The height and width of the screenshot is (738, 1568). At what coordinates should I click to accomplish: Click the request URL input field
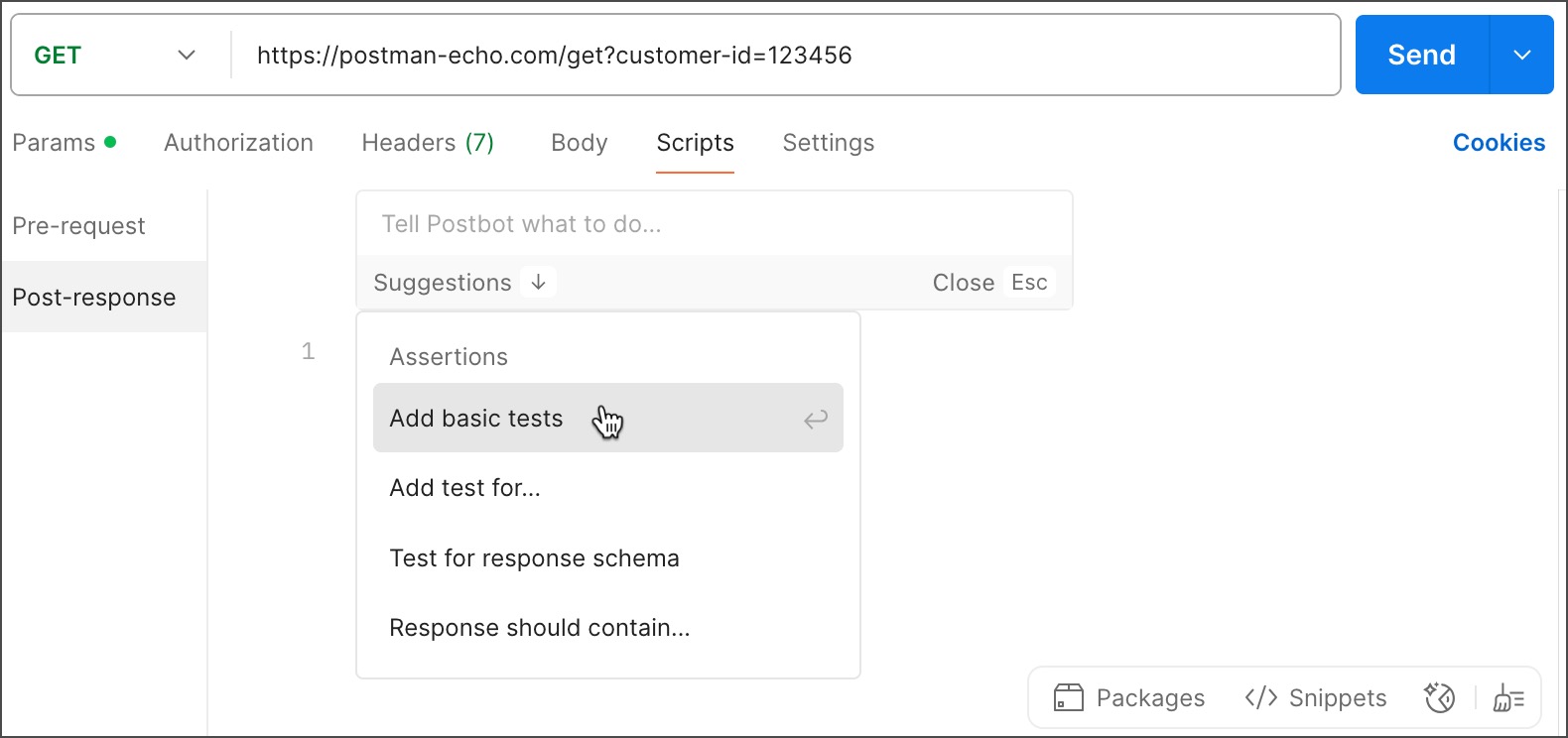tap(784, 56)
